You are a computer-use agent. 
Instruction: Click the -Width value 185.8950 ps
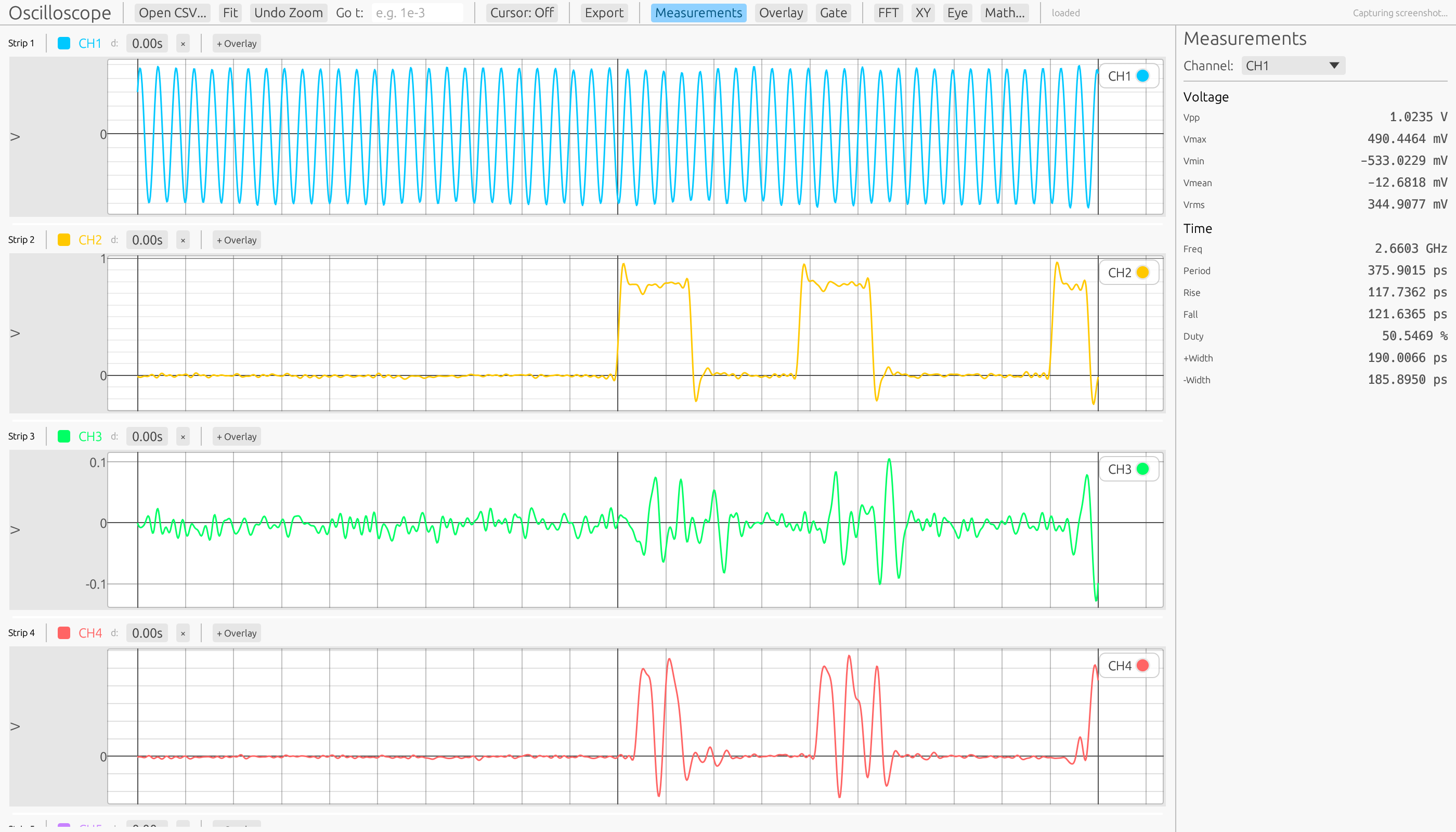pos(1407,380)
